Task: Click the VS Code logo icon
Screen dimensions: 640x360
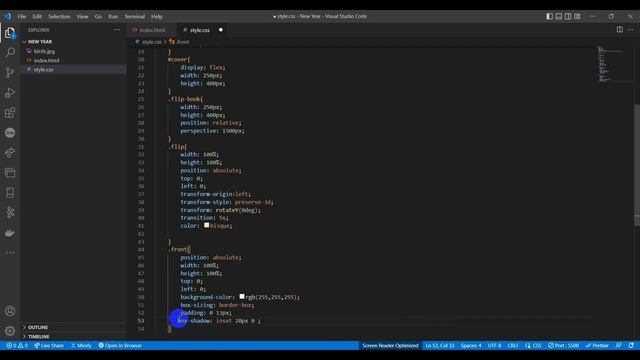Action: tap(8, 16)
